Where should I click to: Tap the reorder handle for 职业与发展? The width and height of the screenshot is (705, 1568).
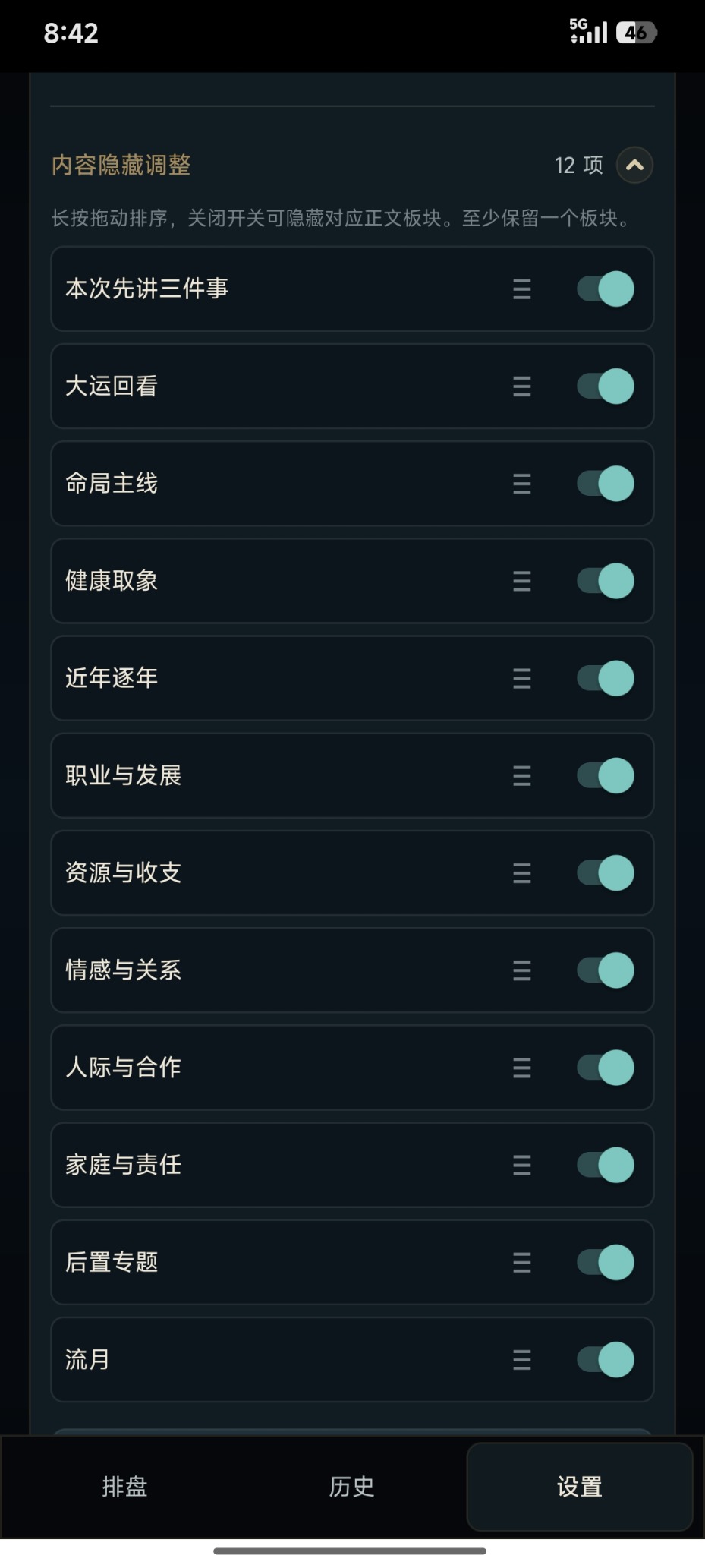click(522, 775)
